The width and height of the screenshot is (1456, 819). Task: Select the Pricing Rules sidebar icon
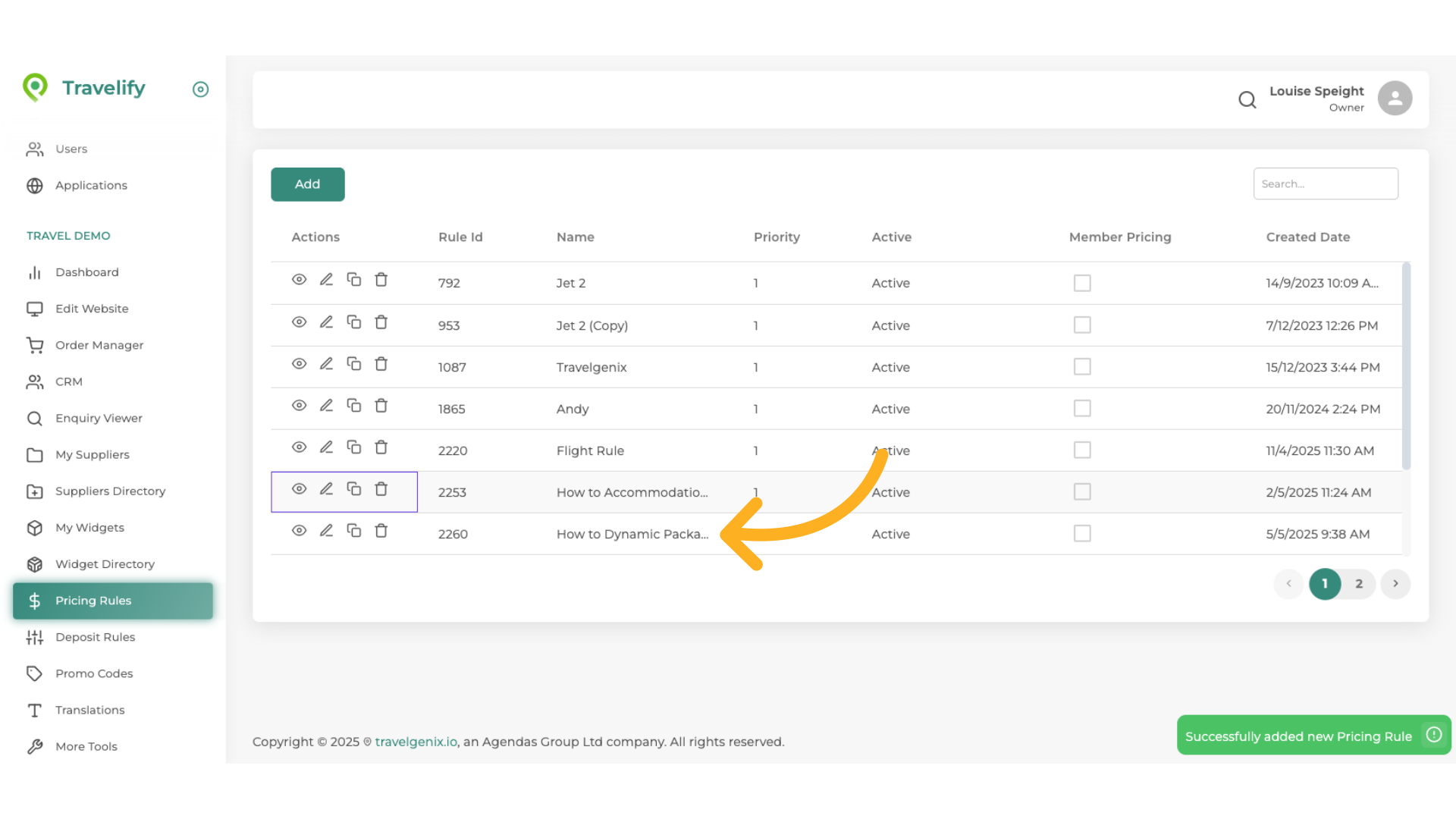click(35, 601)
